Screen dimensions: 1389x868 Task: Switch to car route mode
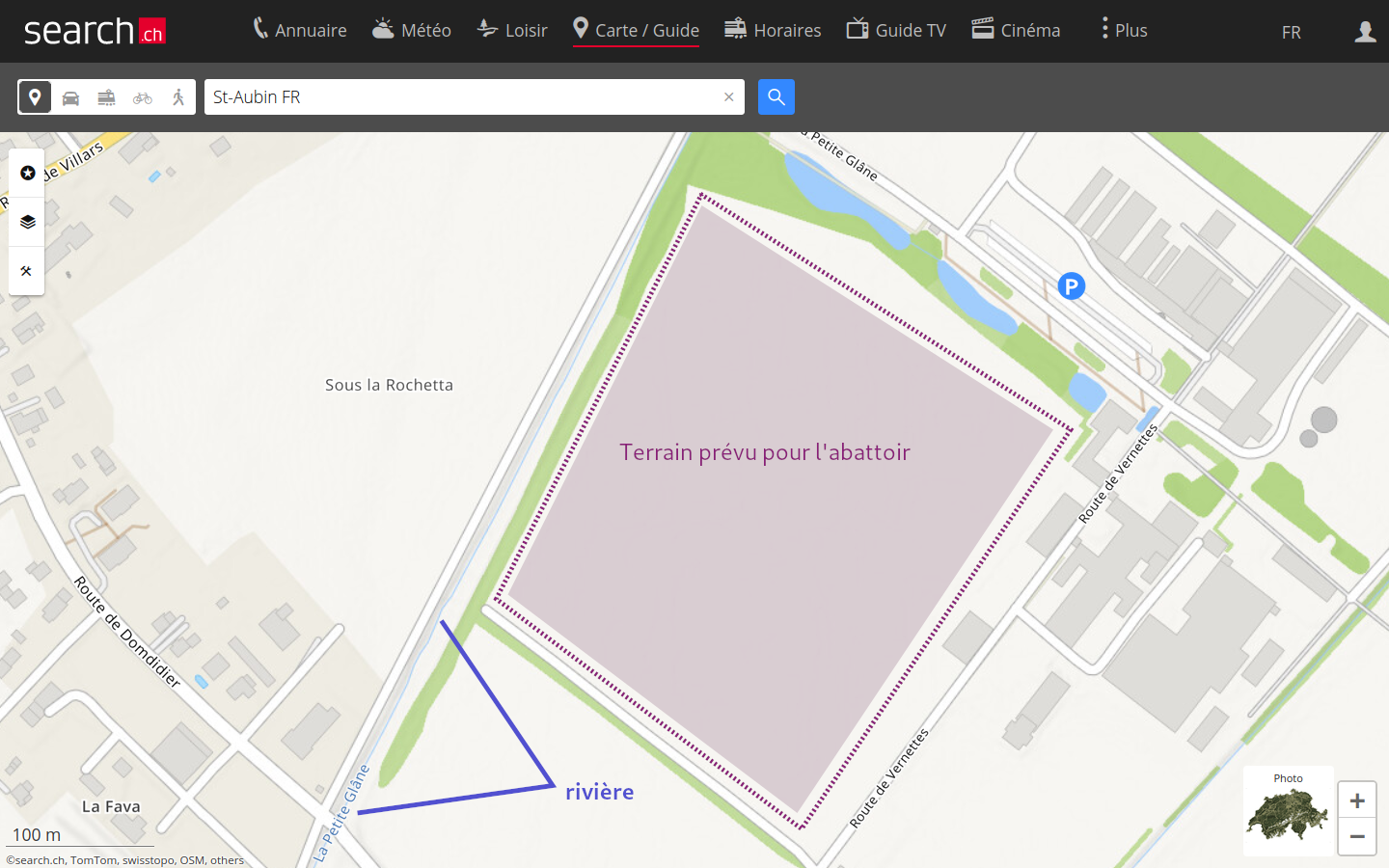coord(70,97)
